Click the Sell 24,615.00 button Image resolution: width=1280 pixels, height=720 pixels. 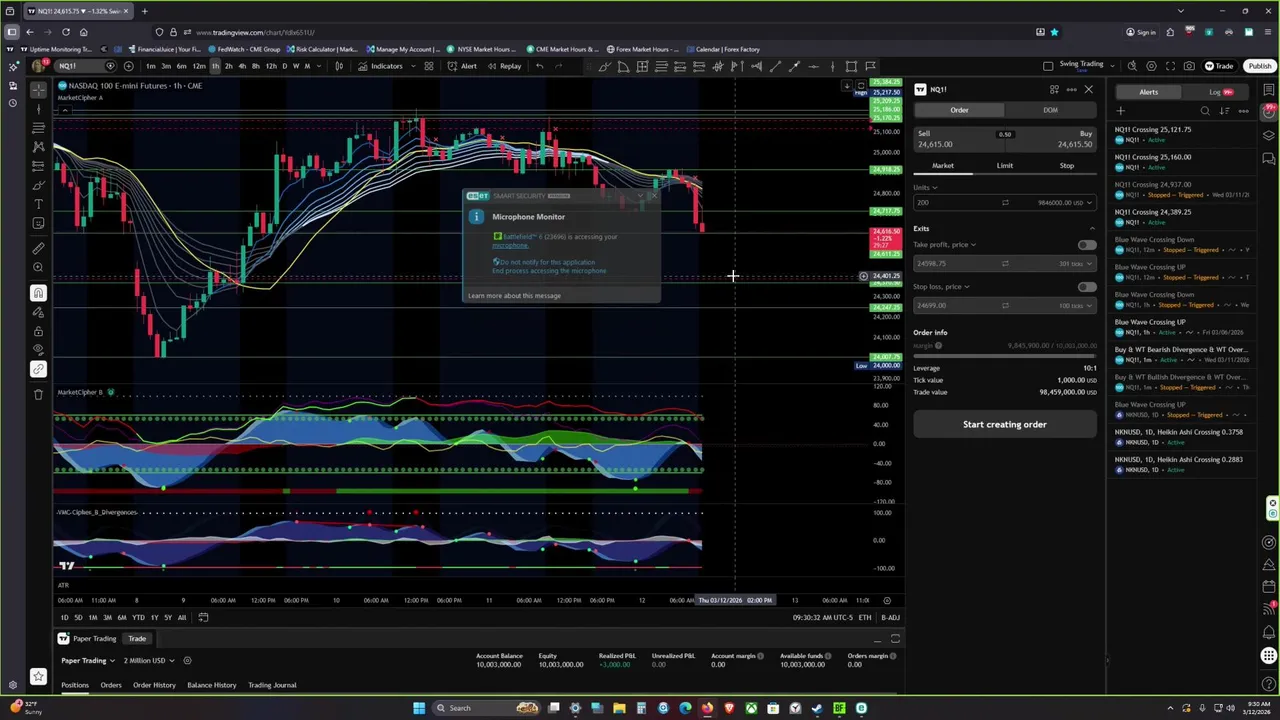coord(957,139)
